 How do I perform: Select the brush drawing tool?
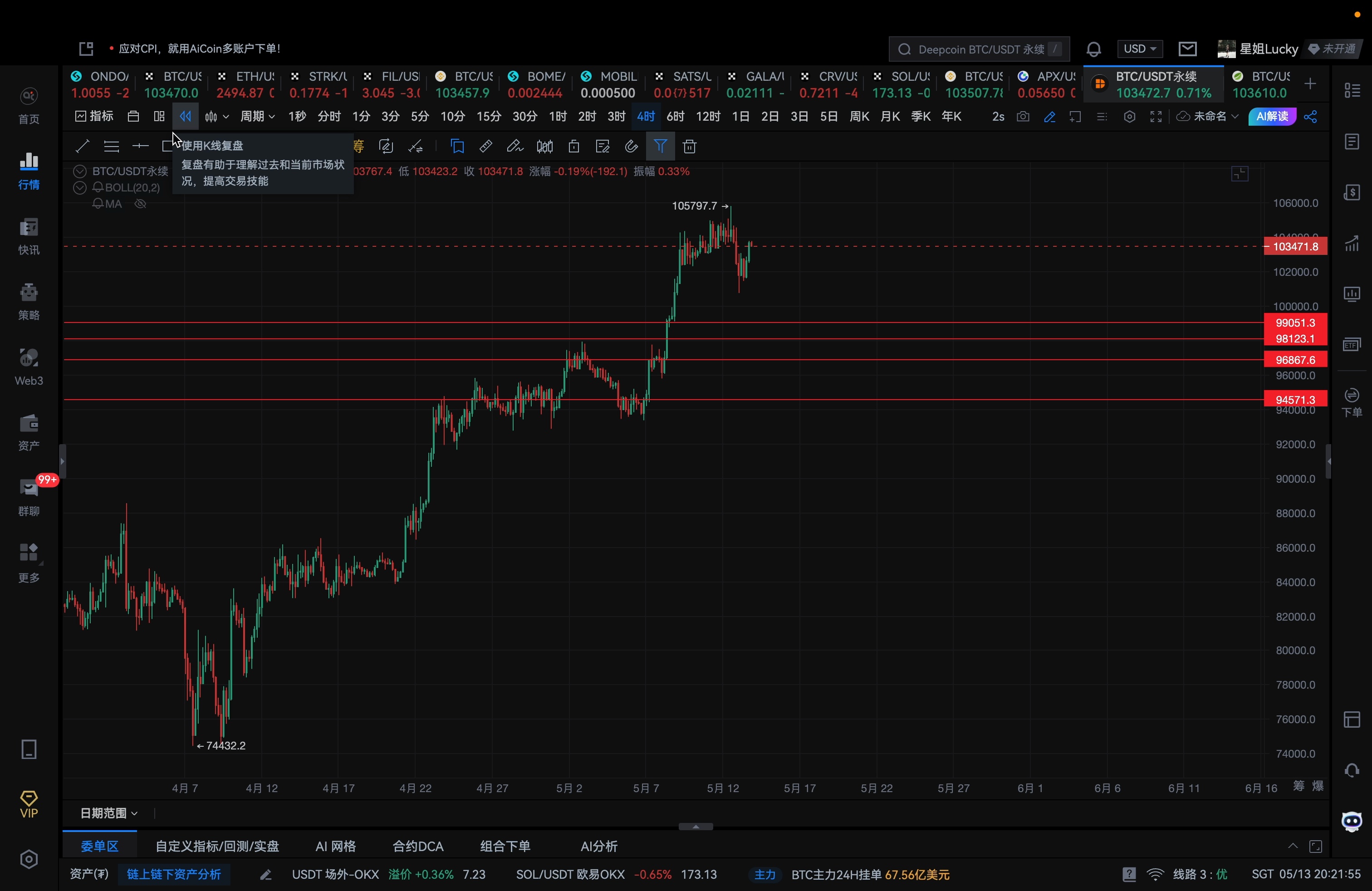514,147
